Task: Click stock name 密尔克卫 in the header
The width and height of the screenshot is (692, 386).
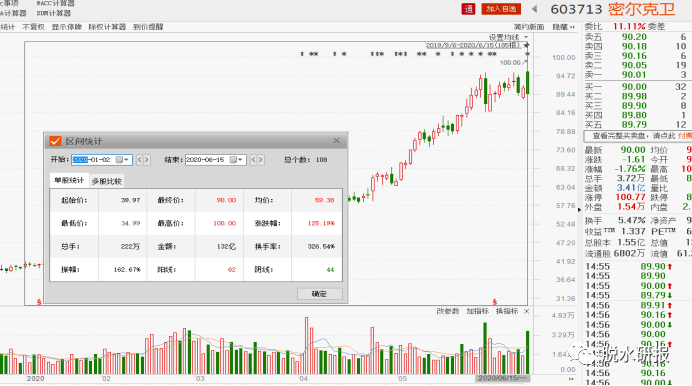Action: [642, 9]
